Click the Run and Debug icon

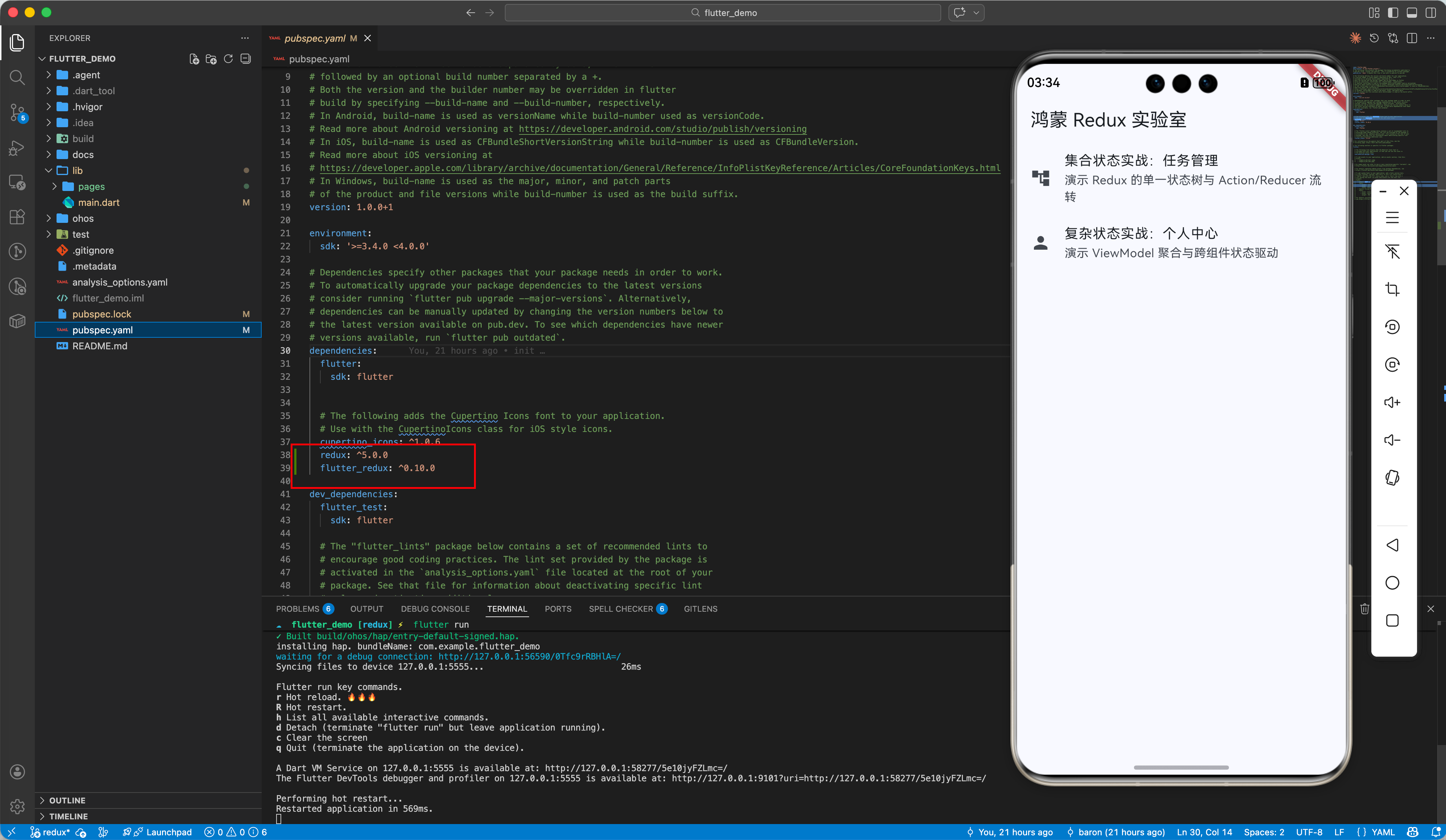(17, 148)
